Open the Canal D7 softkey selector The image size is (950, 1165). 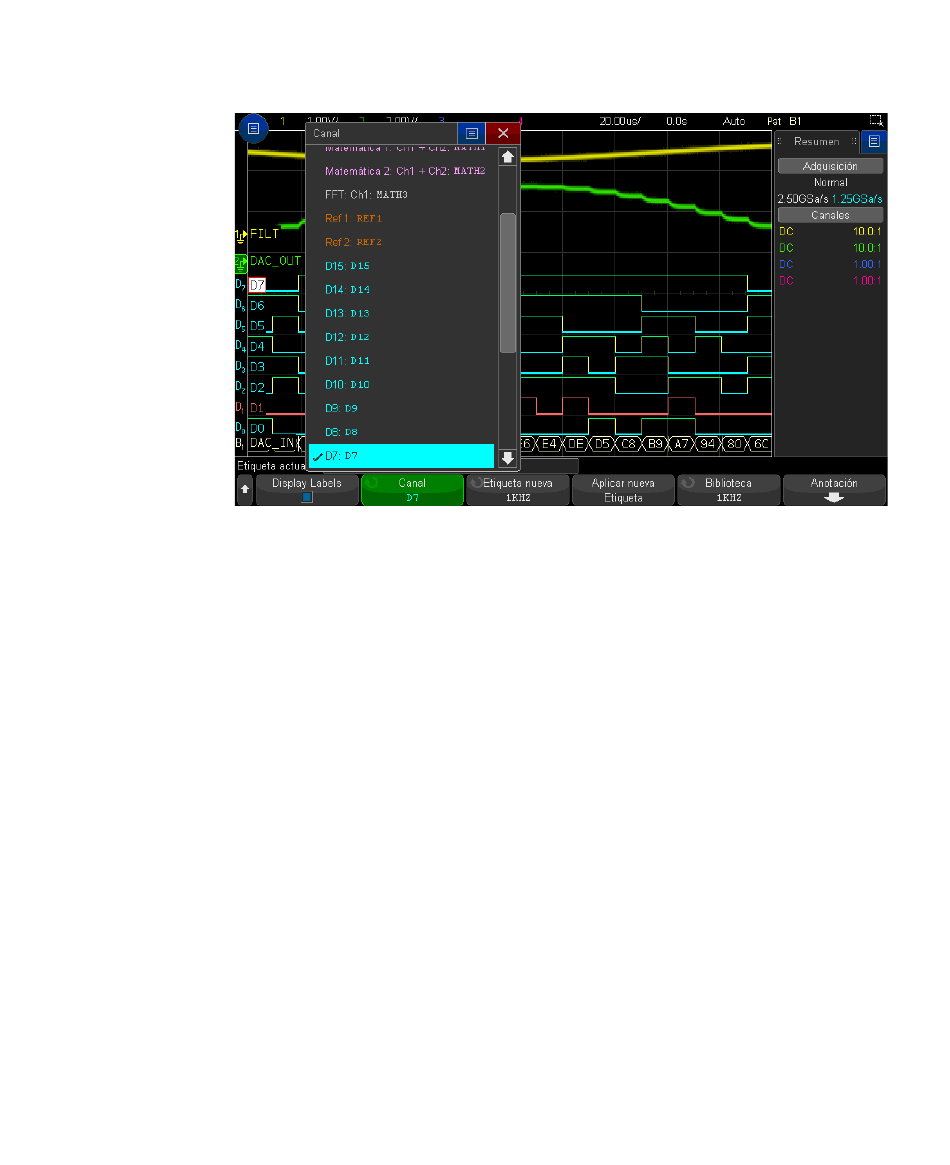[412, 490]
